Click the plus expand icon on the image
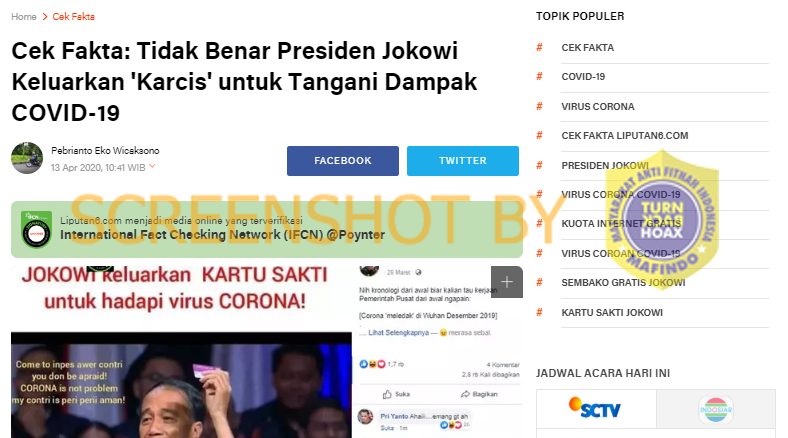Viewport: 788px width, 438px height. (507, 282)
